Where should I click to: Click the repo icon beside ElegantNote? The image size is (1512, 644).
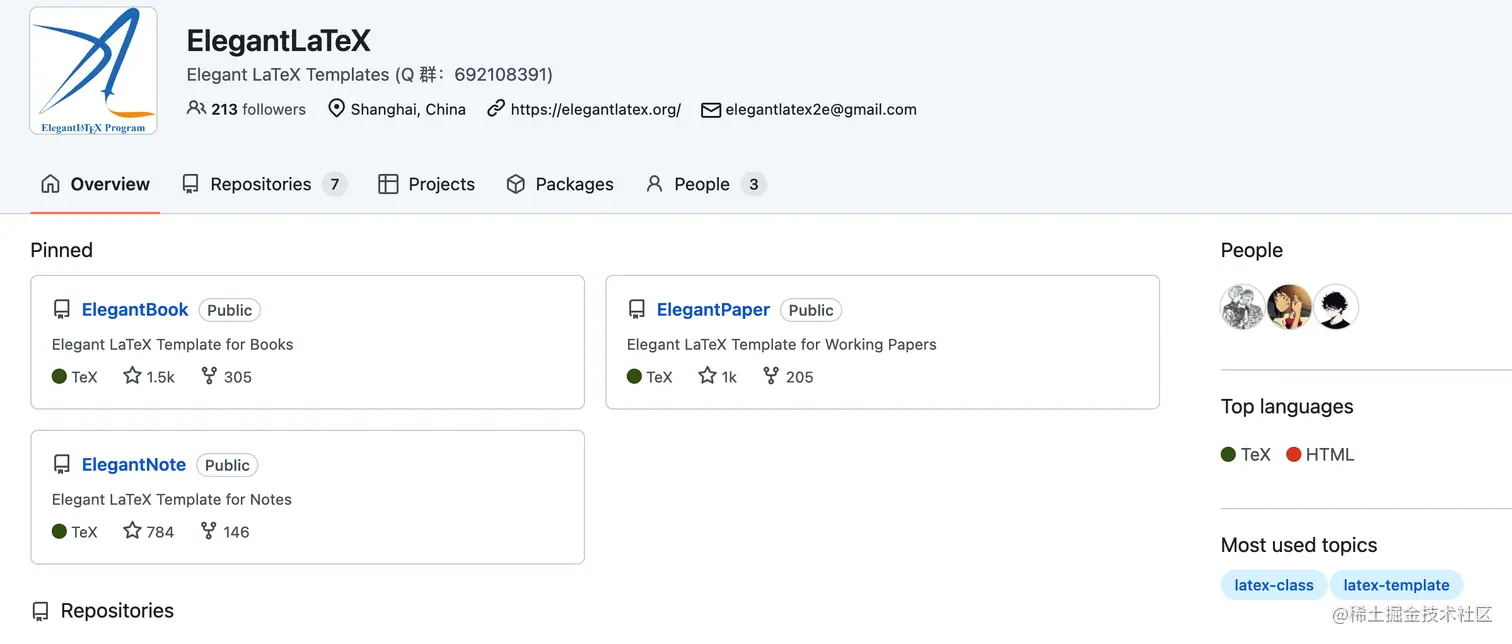(x=62, y=465)
